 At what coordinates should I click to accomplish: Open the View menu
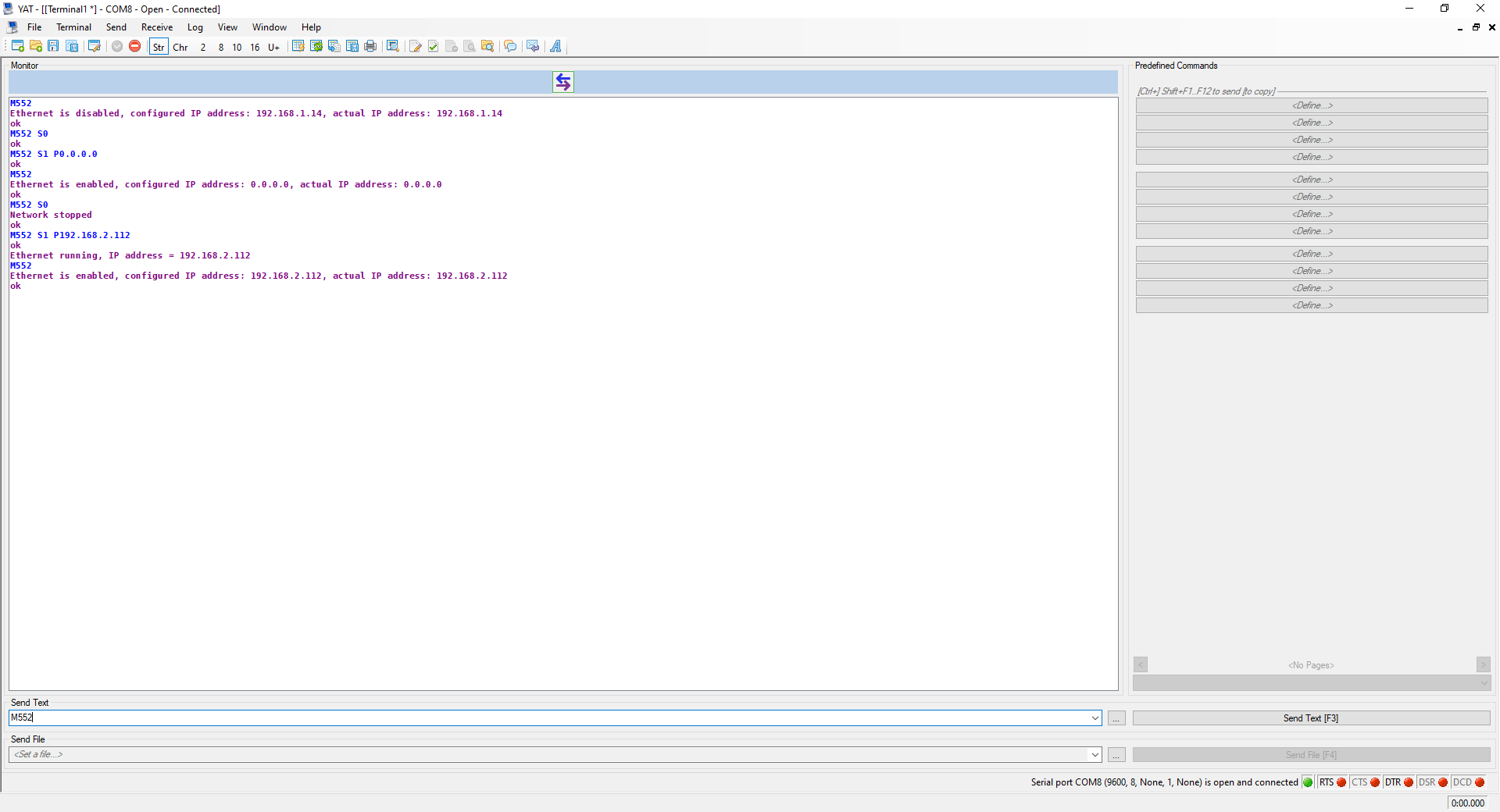tap(227, 27)
